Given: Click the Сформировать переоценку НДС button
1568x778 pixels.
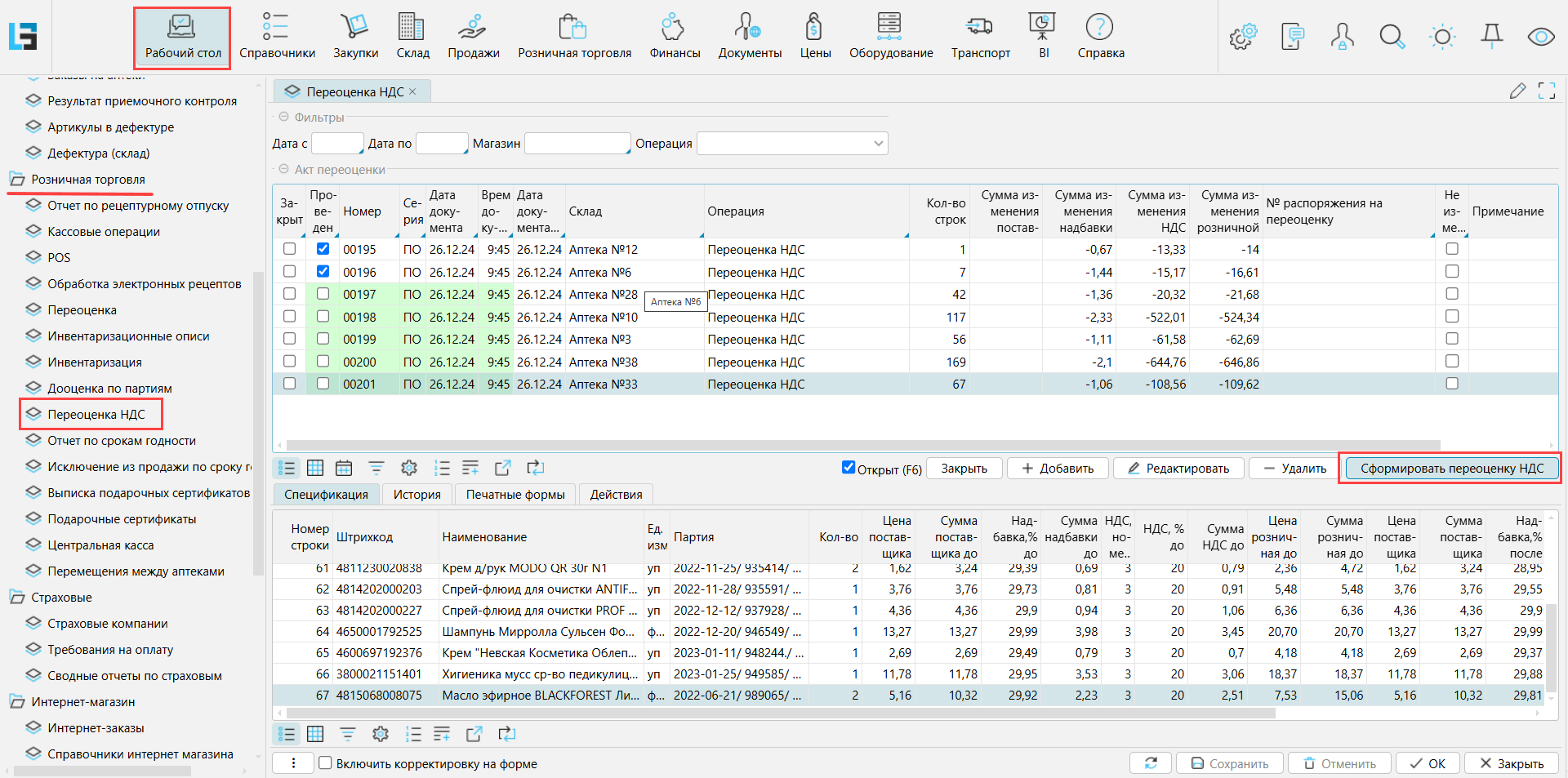Looking at the screenshot, I should coord(1451,469).
